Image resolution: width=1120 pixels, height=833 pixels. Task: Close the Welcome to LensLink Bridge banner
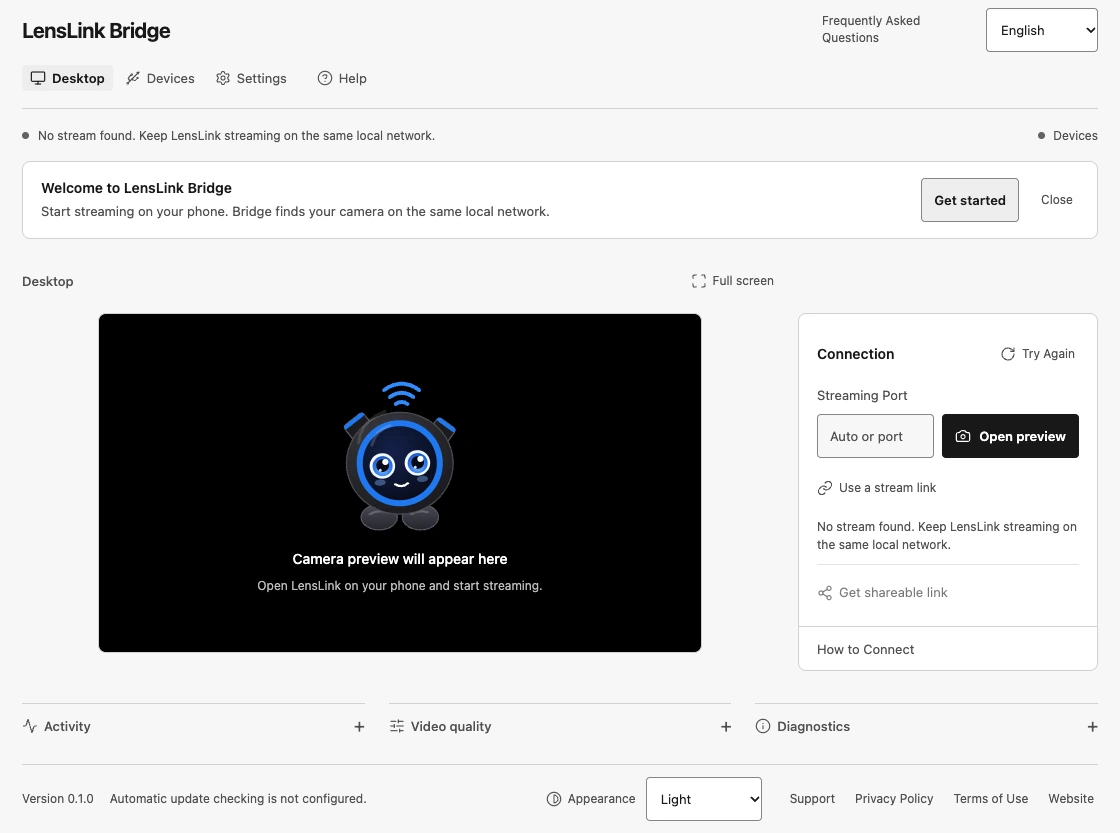(1056, 200)
